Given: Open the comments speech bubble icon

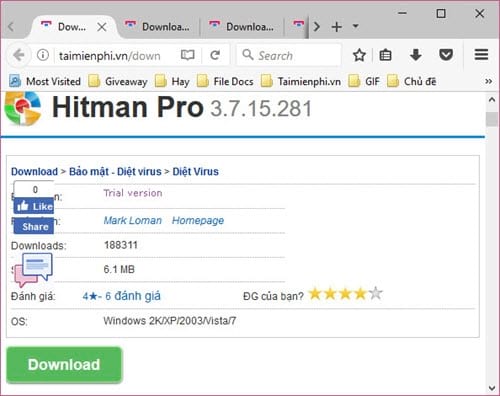Looking at the screenshot, I should tap(33, 269).
